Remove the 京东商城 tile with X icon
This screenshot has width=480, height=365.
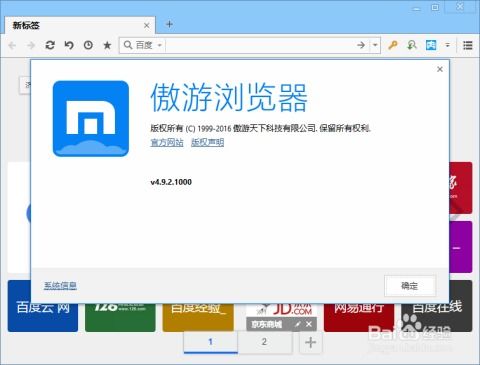point(309,324)
